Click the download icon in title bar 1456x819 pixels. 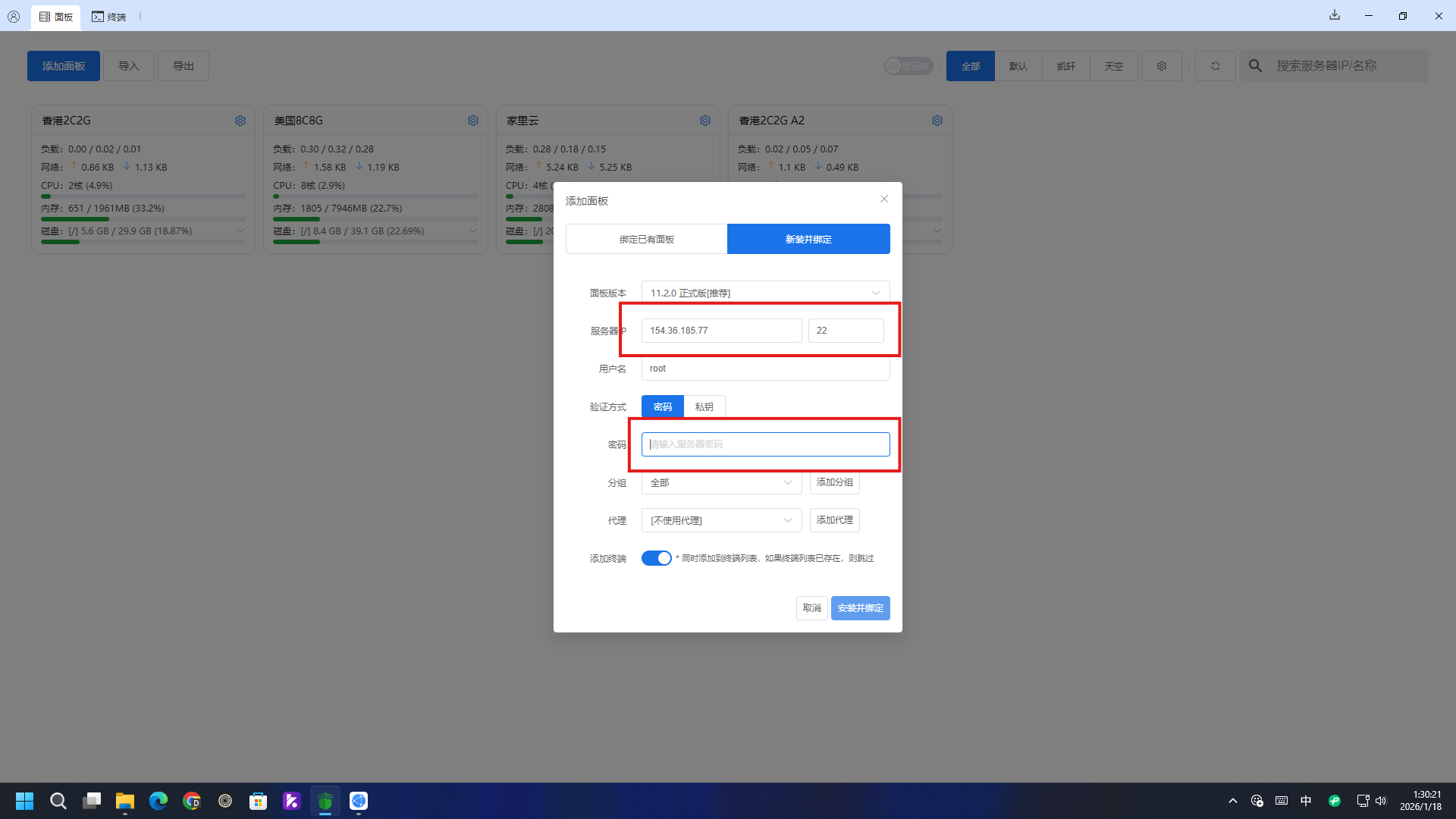click(x=1335, y=15)
